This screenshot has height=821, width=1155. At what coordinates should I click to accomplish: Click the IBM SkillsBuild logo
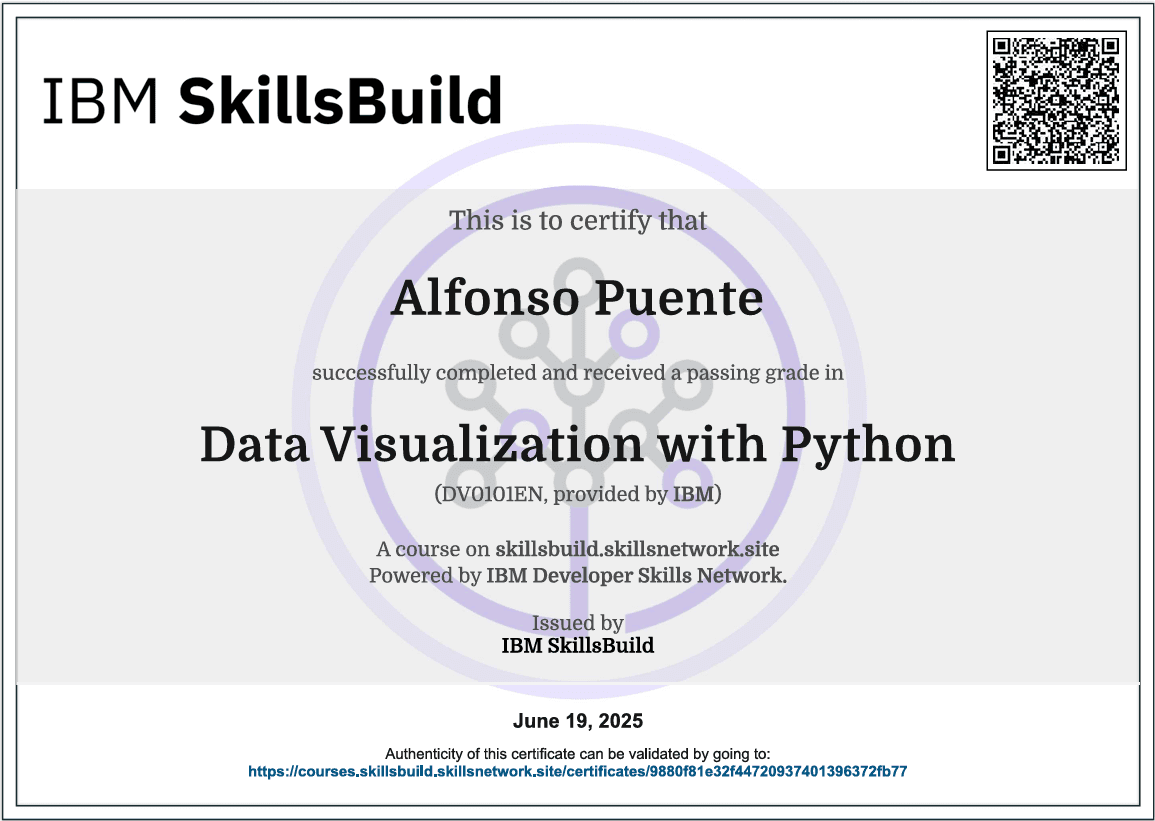[x=273, y=100]
